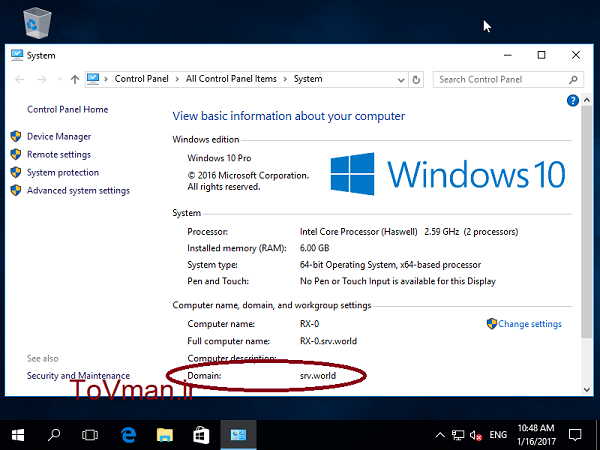Expand chevron after Control Panel breadcrumb

(x=177, y=79)
